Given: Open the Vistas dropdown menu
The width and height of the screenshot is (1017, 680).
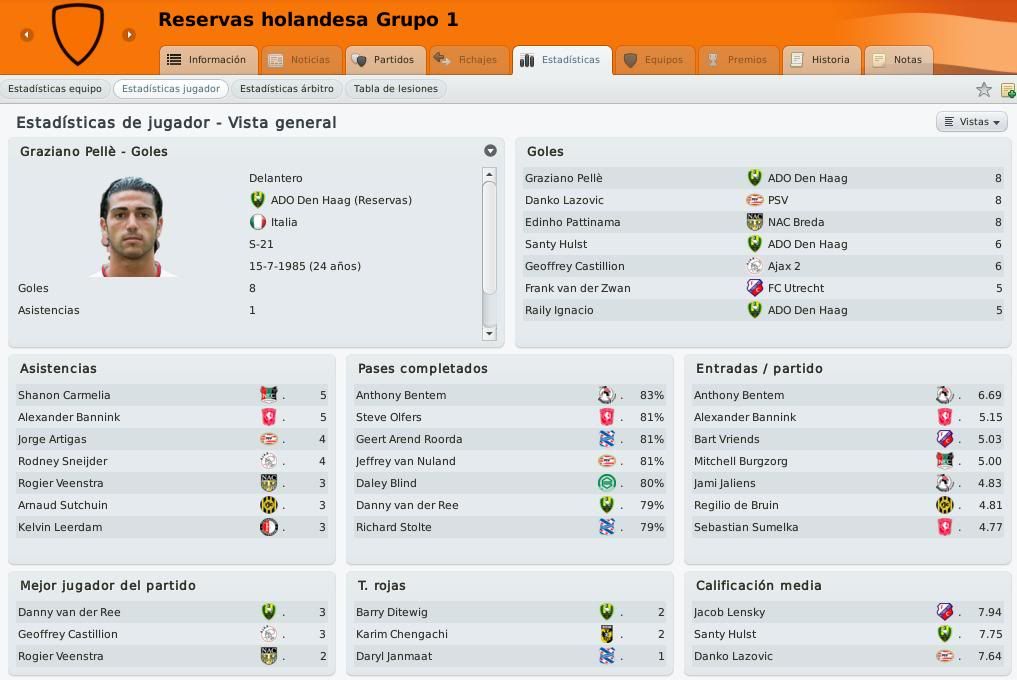Looking at the screenshot, I should pyautogui.click(x=972, y=122).
